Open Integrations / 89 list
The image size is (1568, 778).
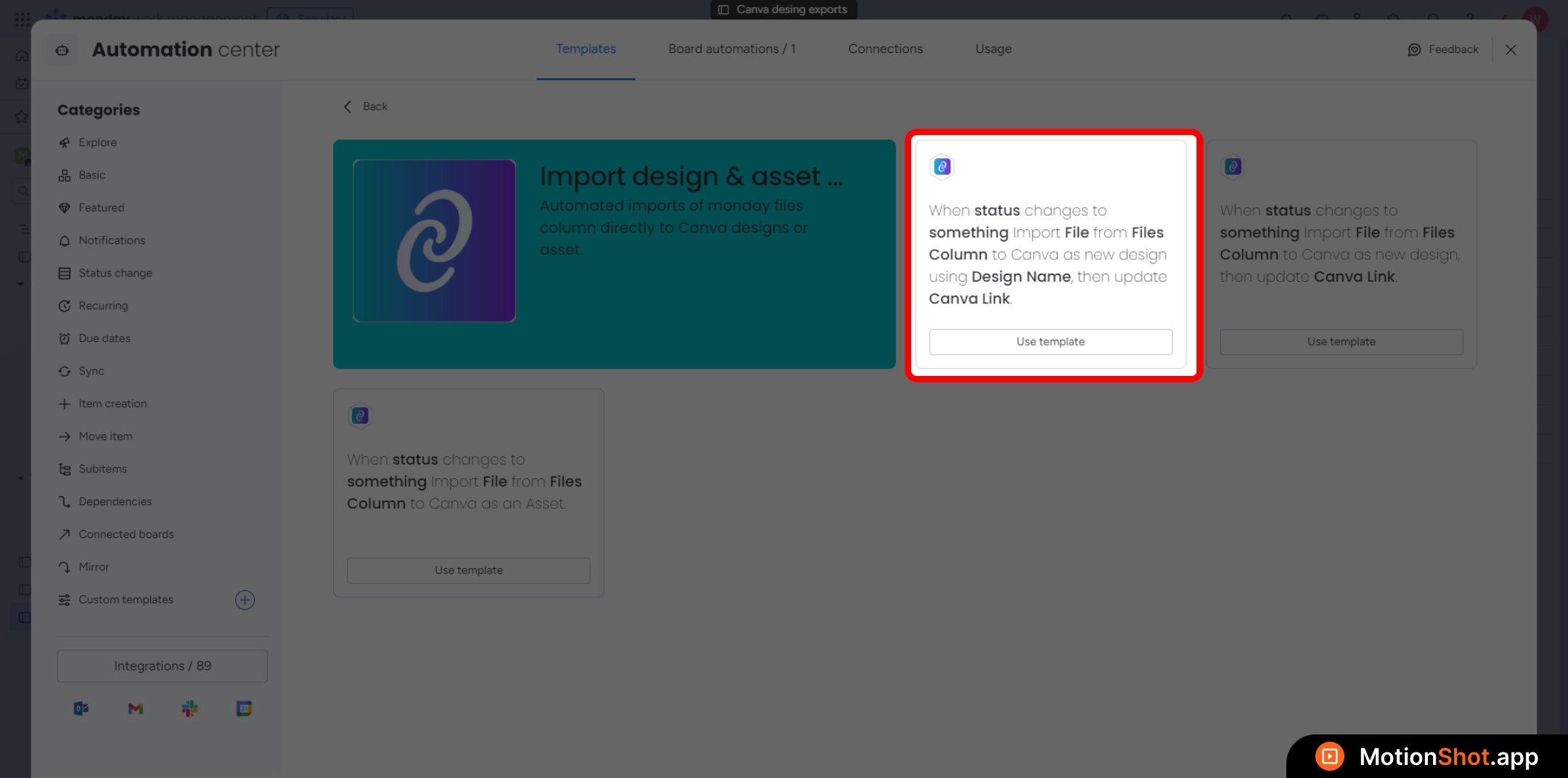click(163, 666)
